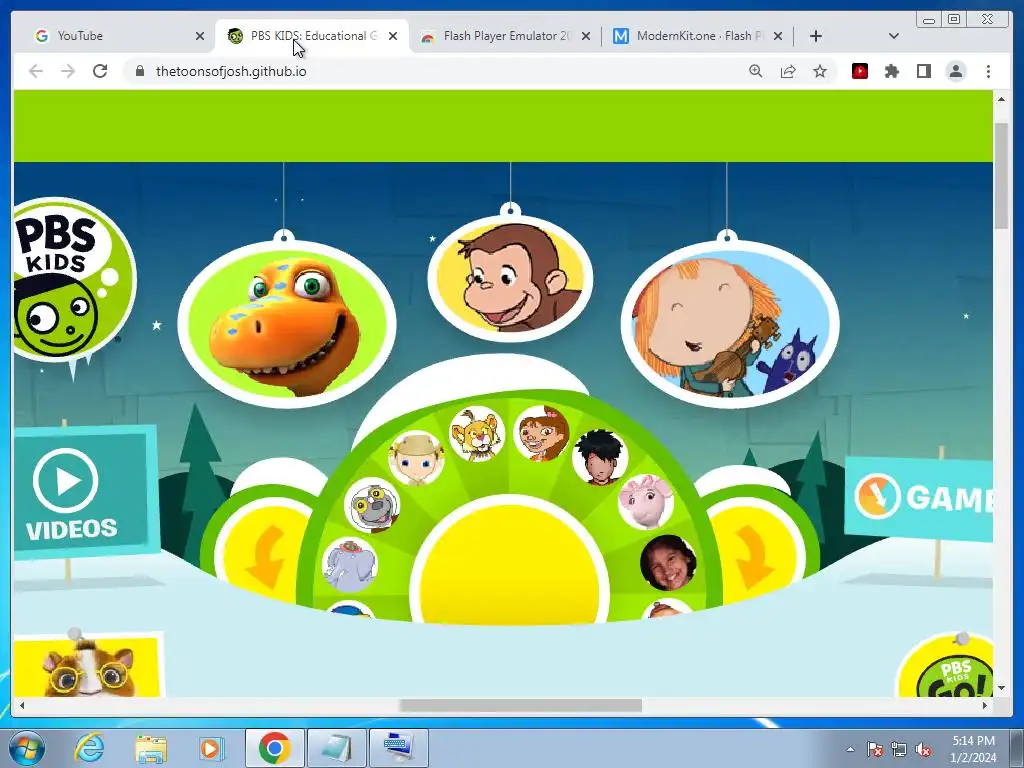Viewport: 1024px width, 768px height.
Task: Share this page
Action: tap(788, 71)
